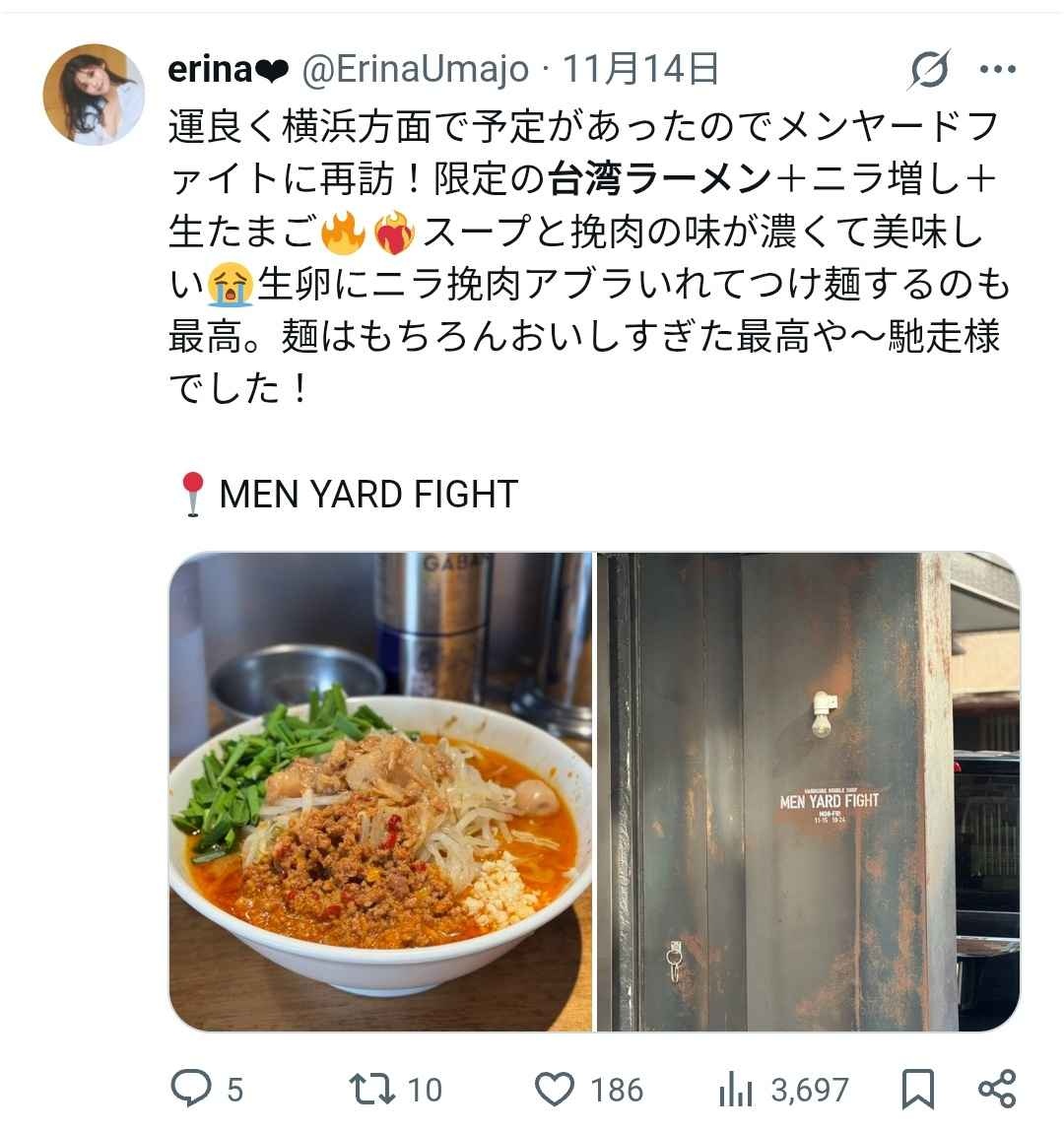Viewport: 1064px width, 1132px height.
Task: Click the like count 186
Action: [617, 1090]
